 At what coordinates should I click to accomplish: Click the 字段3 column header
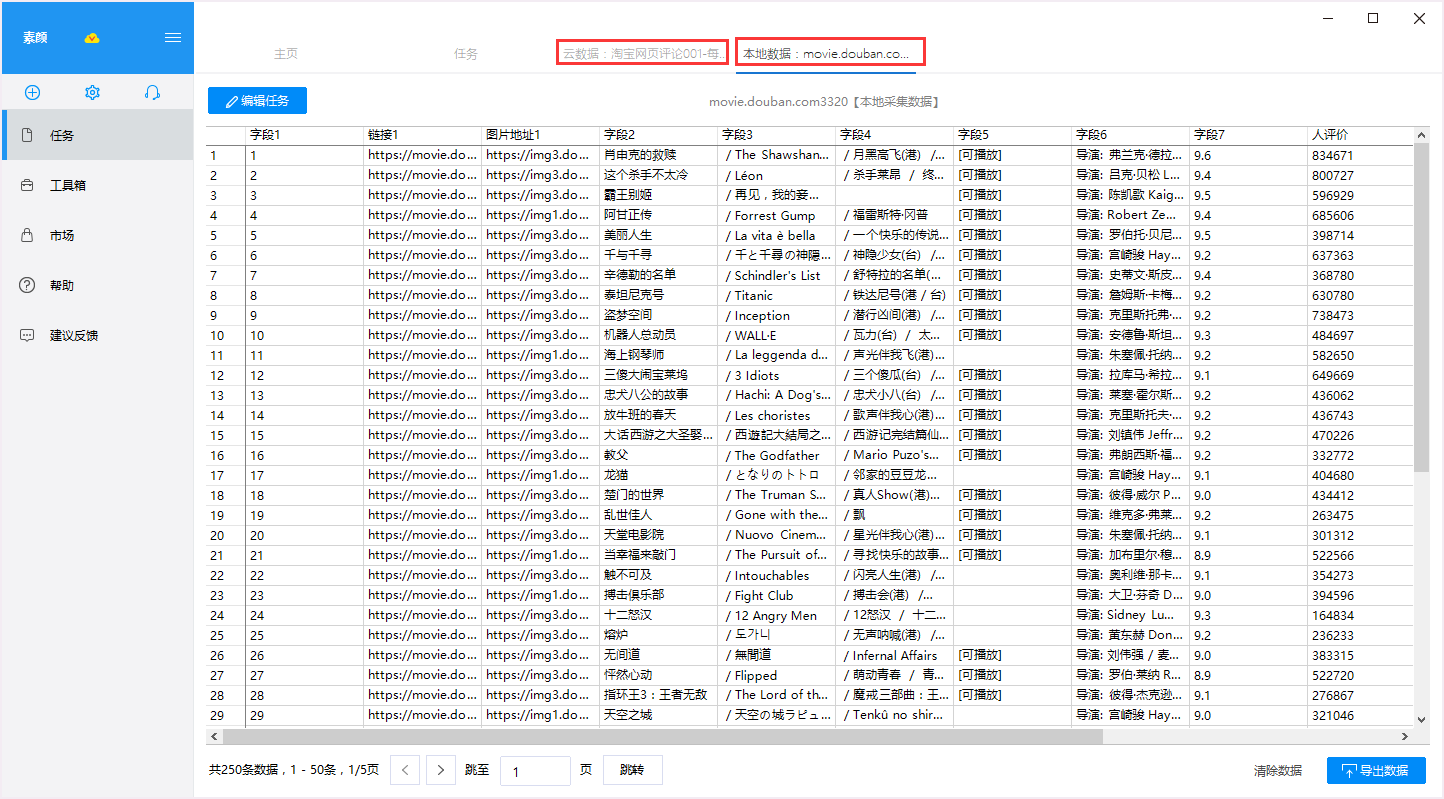point(777,135)
